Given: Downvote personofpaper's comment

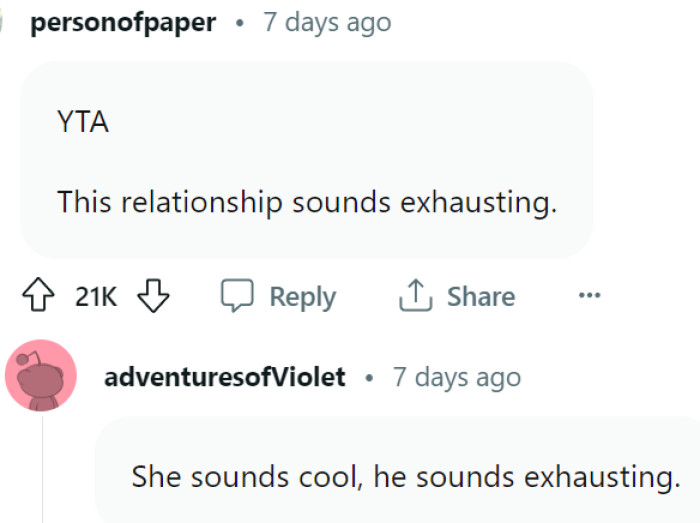Looking at the screenshot, I should 153,296.
